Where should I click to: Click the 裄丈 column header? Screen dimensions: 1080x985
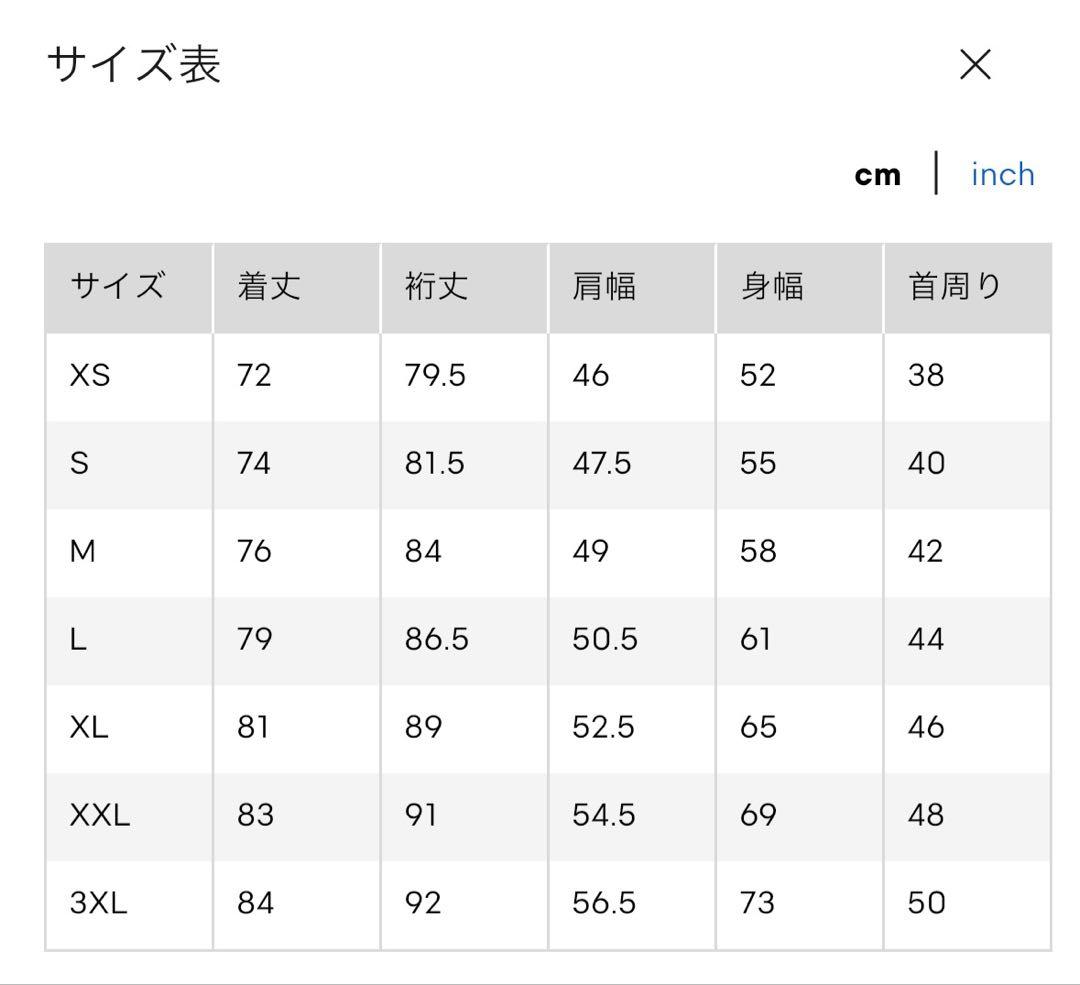click(436, 286)
